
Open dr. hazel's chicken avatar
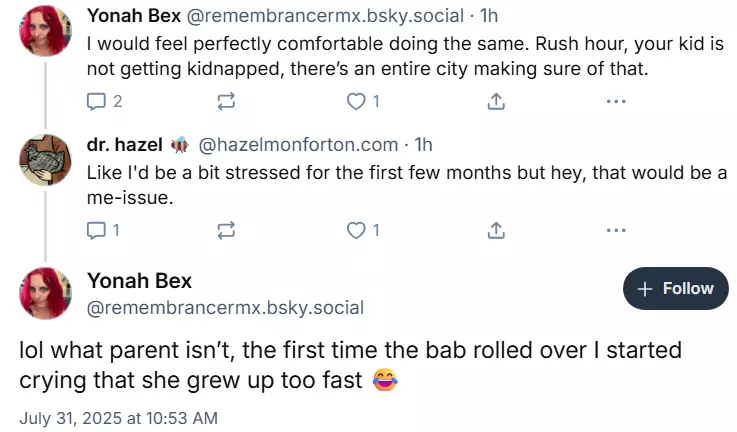(x=45, y=160)
